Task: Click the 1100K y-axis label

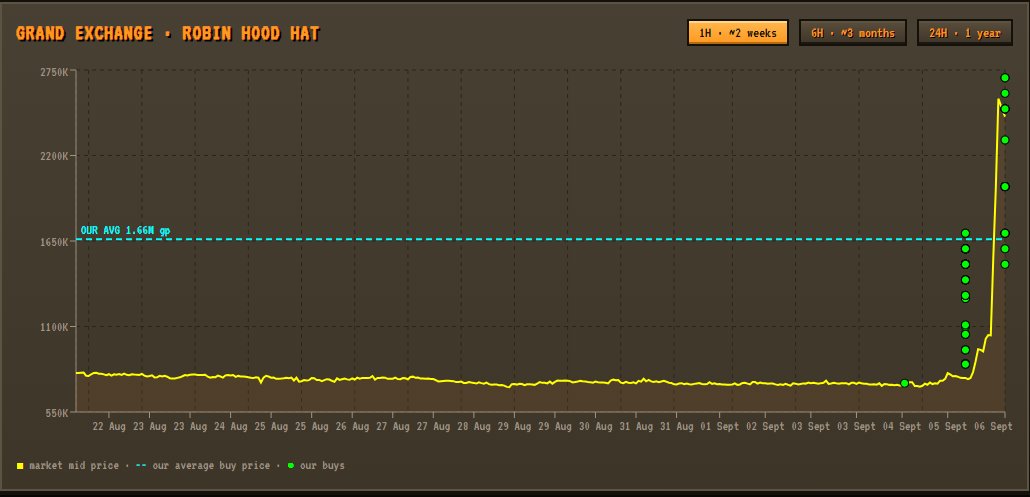Action: pos(55,327)
